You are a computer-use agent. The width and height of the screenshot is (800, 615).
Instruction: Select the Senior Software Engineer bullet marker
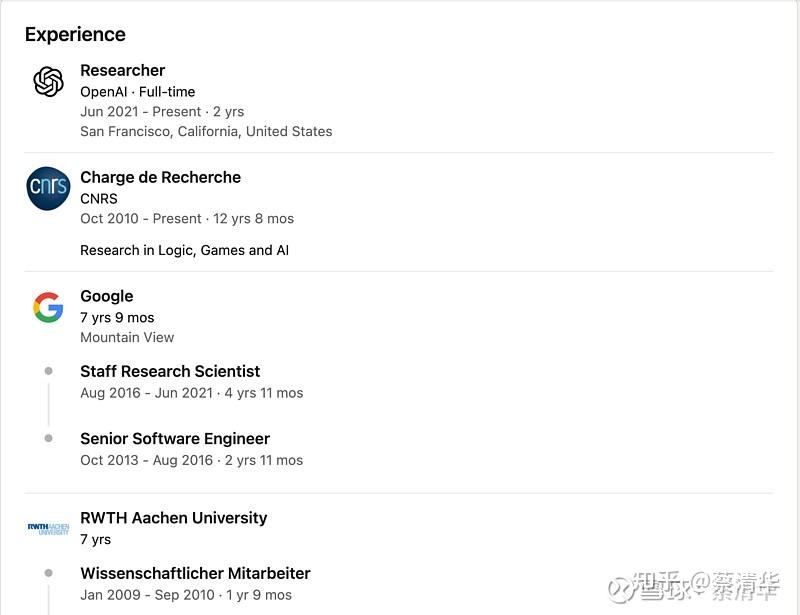[48, 438]
